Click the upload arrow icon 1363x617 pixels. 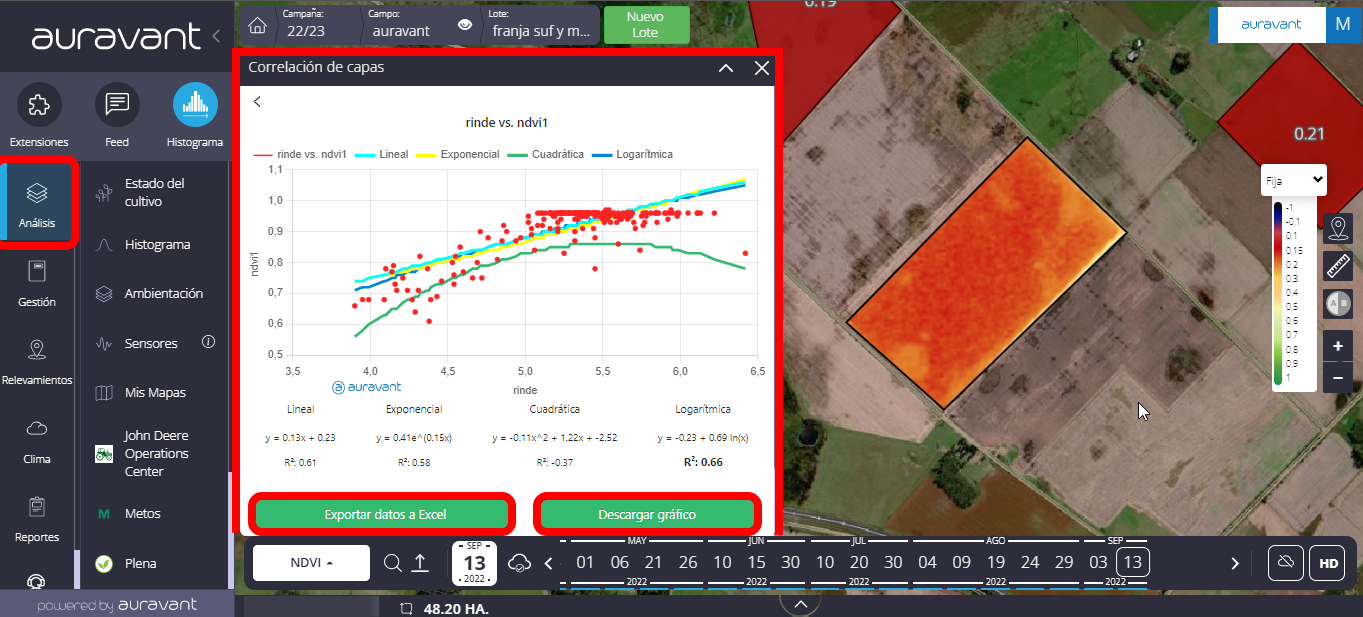[420, 563]
